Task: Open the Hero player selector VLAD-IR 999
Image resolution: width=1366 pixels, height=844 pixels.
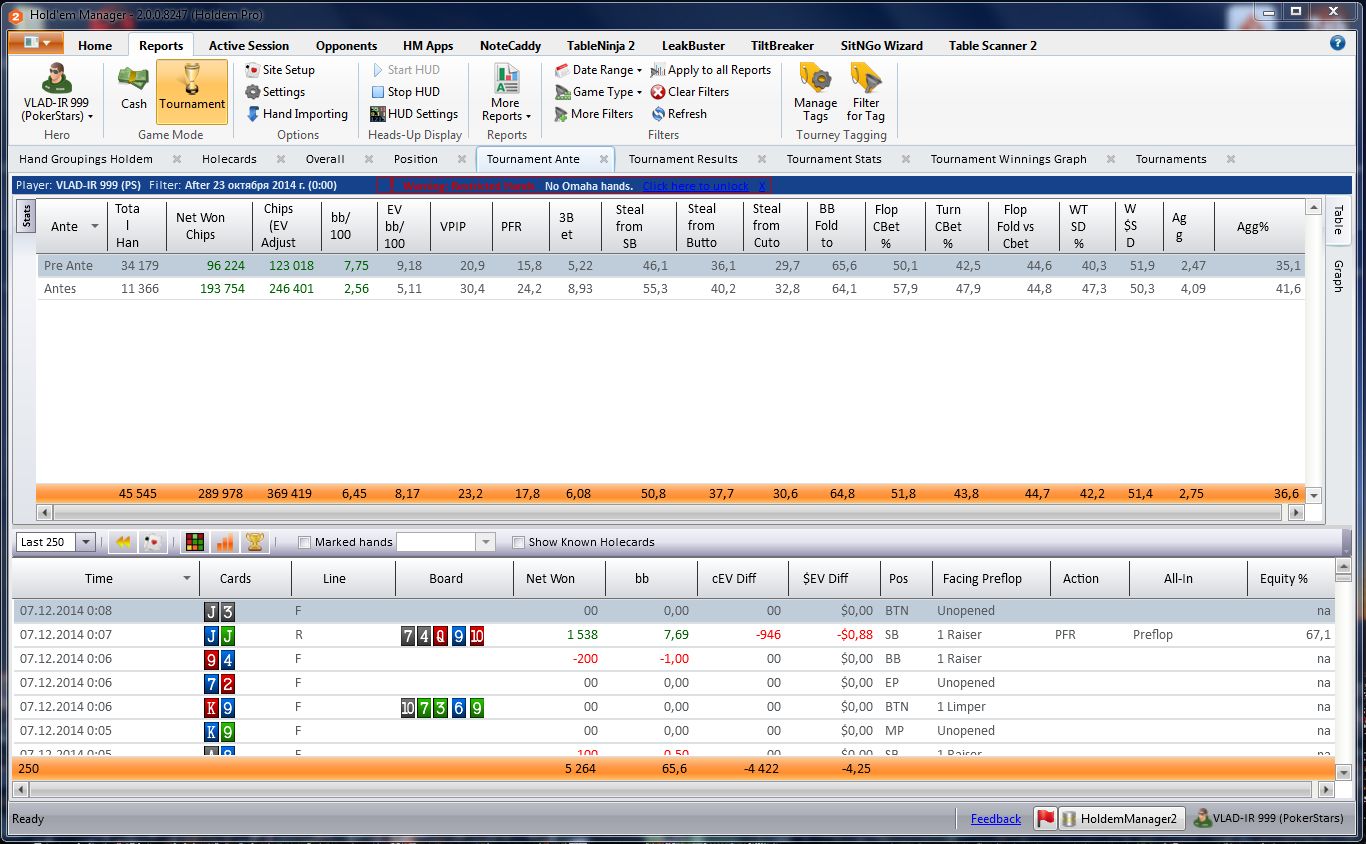Action: click(58, 92)
